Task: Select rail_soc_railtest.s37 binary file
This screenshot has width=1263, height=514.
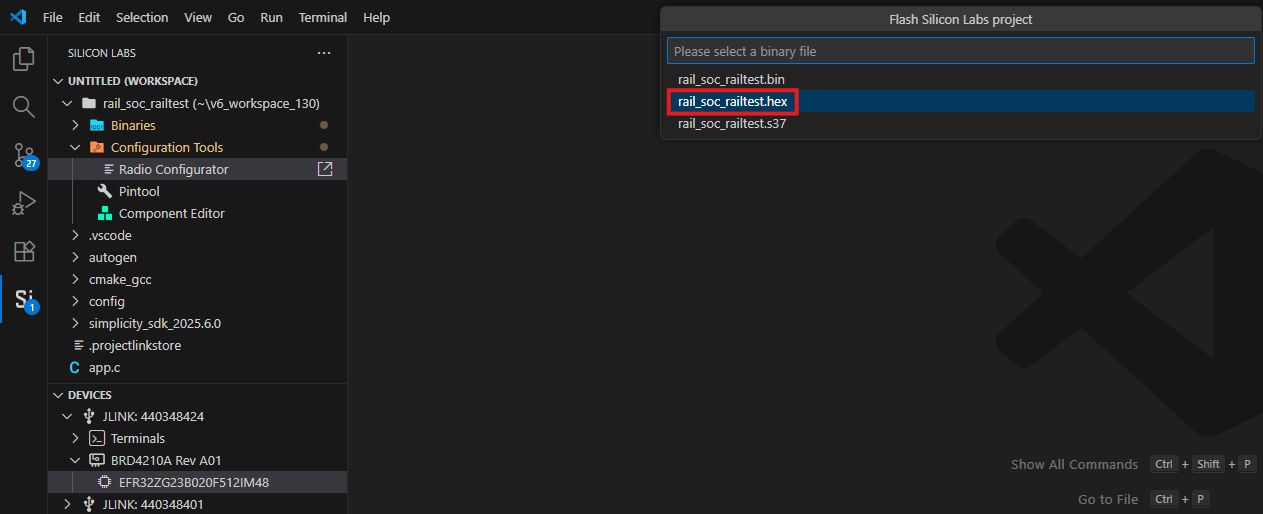Action: tap(961, 124)
